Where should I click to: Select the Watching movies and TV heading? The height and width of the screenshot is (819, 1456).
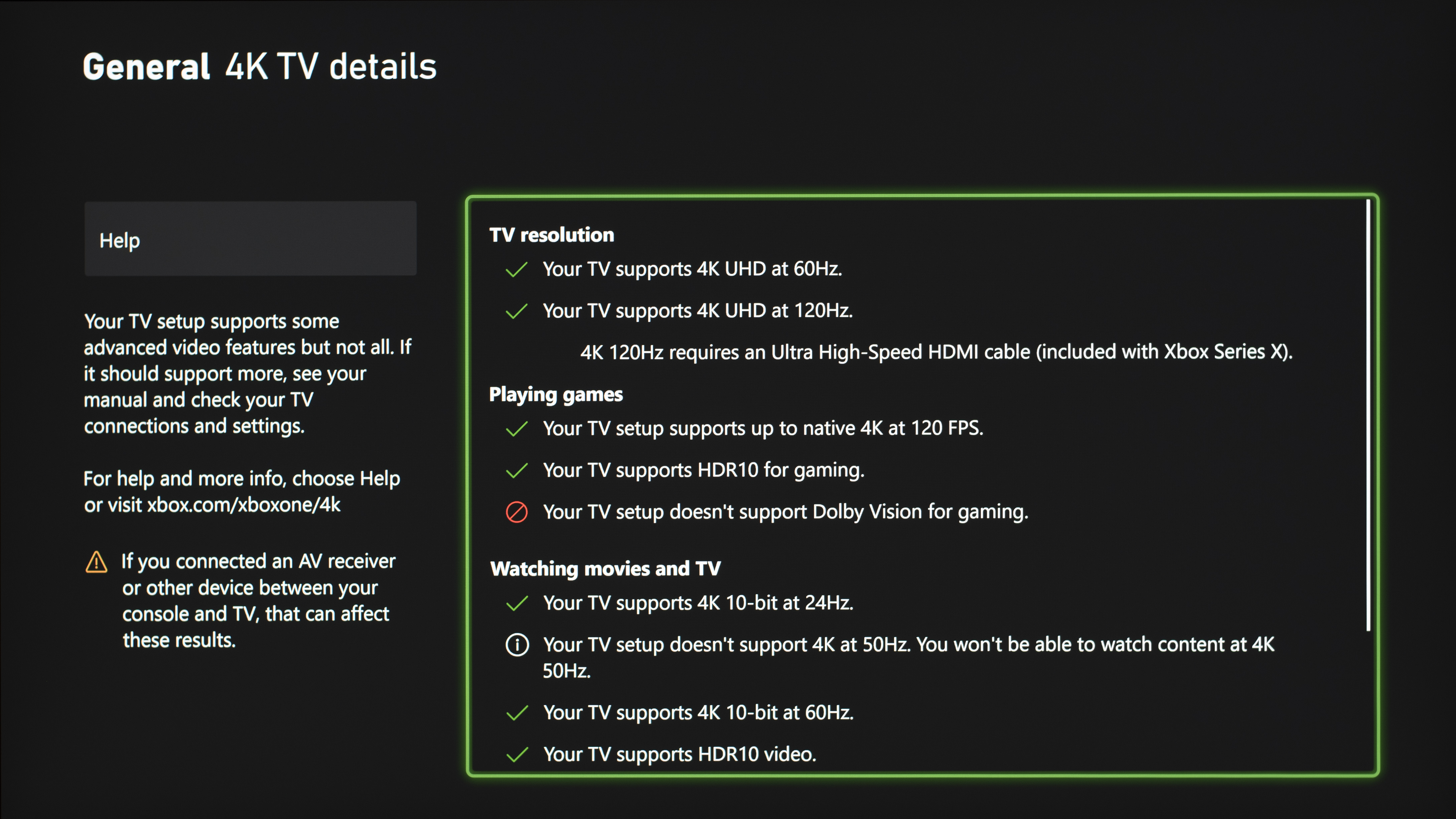(x=605, y=569)
